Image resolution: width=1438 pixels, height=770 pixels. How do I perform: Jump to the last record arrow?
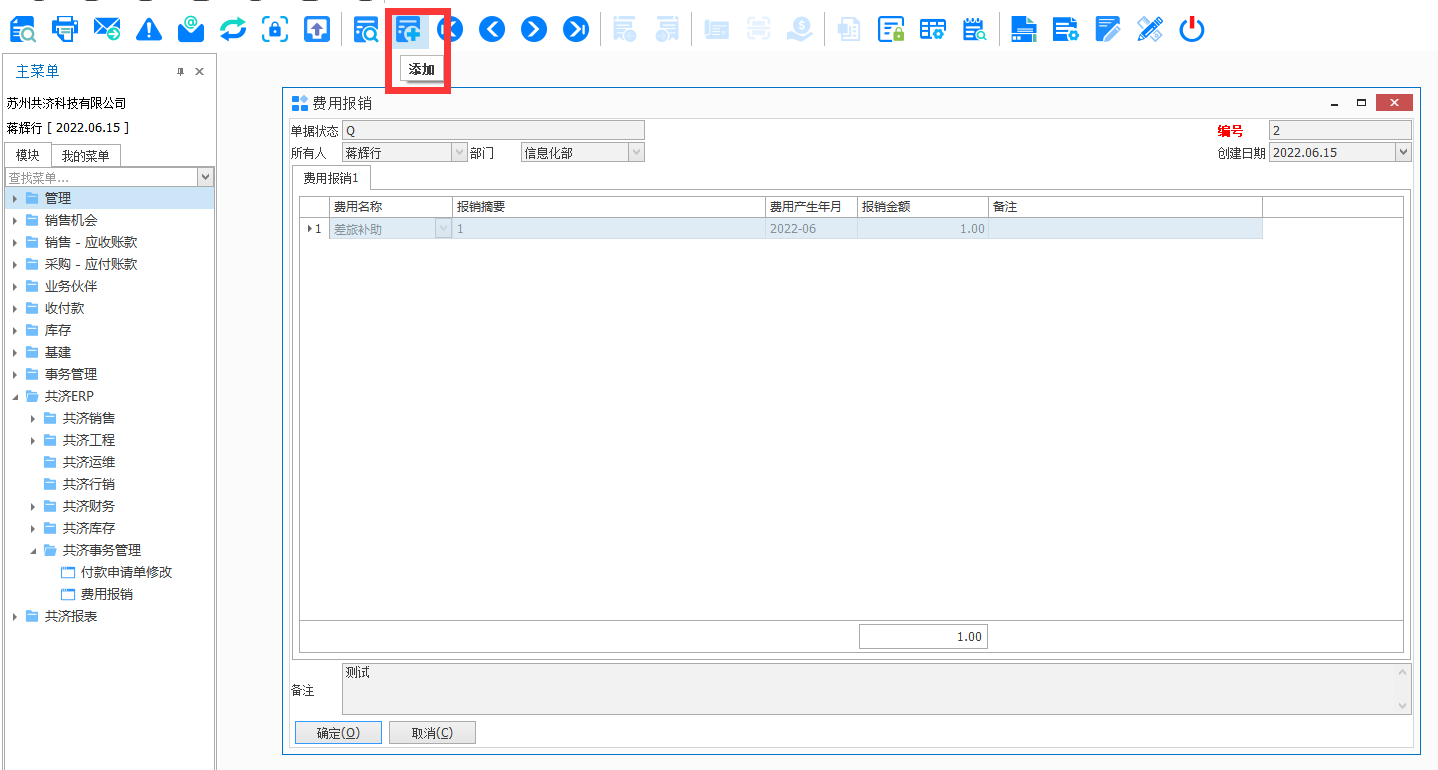[576, 29]
